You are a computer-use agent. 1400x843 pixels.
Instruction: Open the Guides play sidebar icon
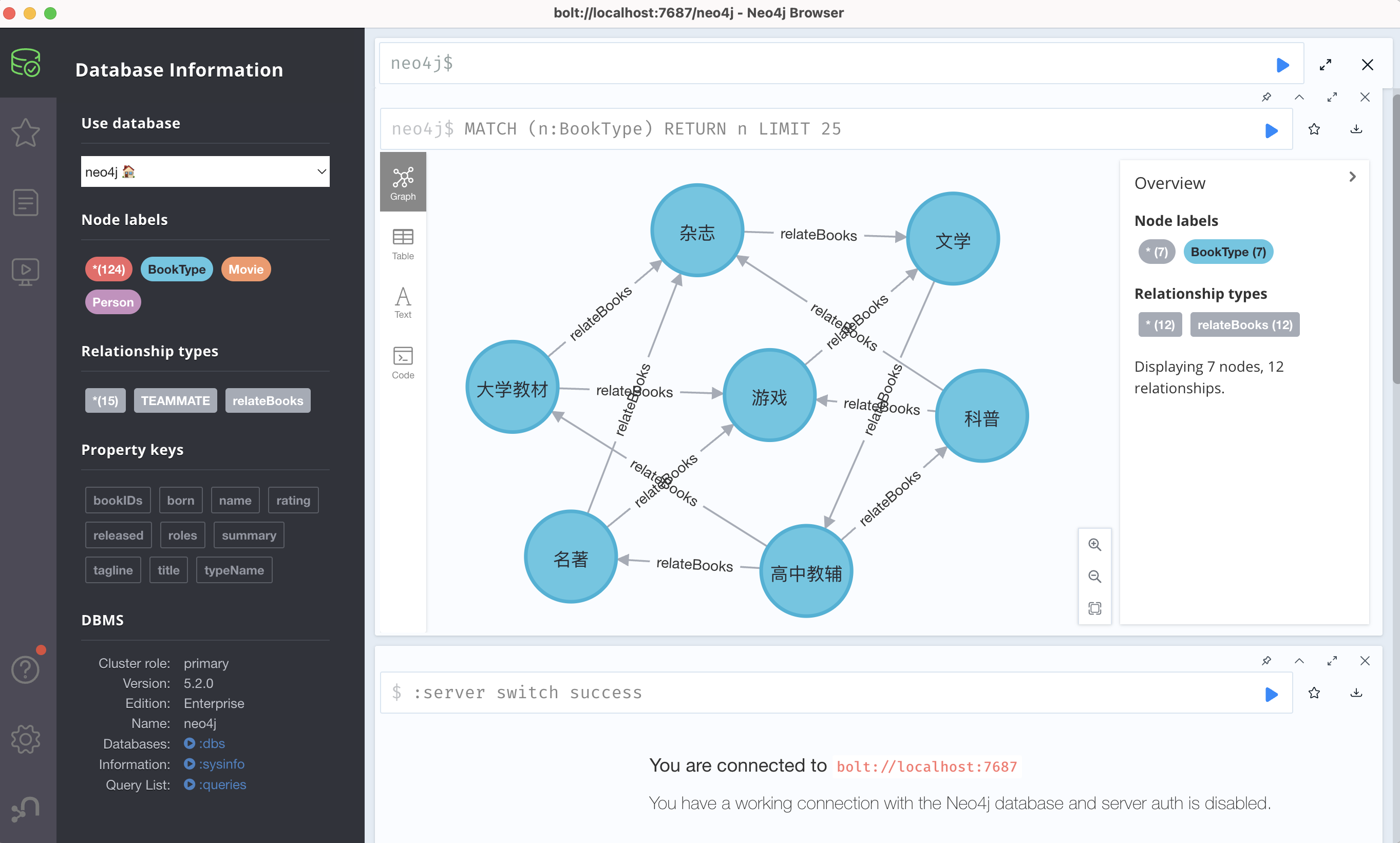(x=26, y=272)
